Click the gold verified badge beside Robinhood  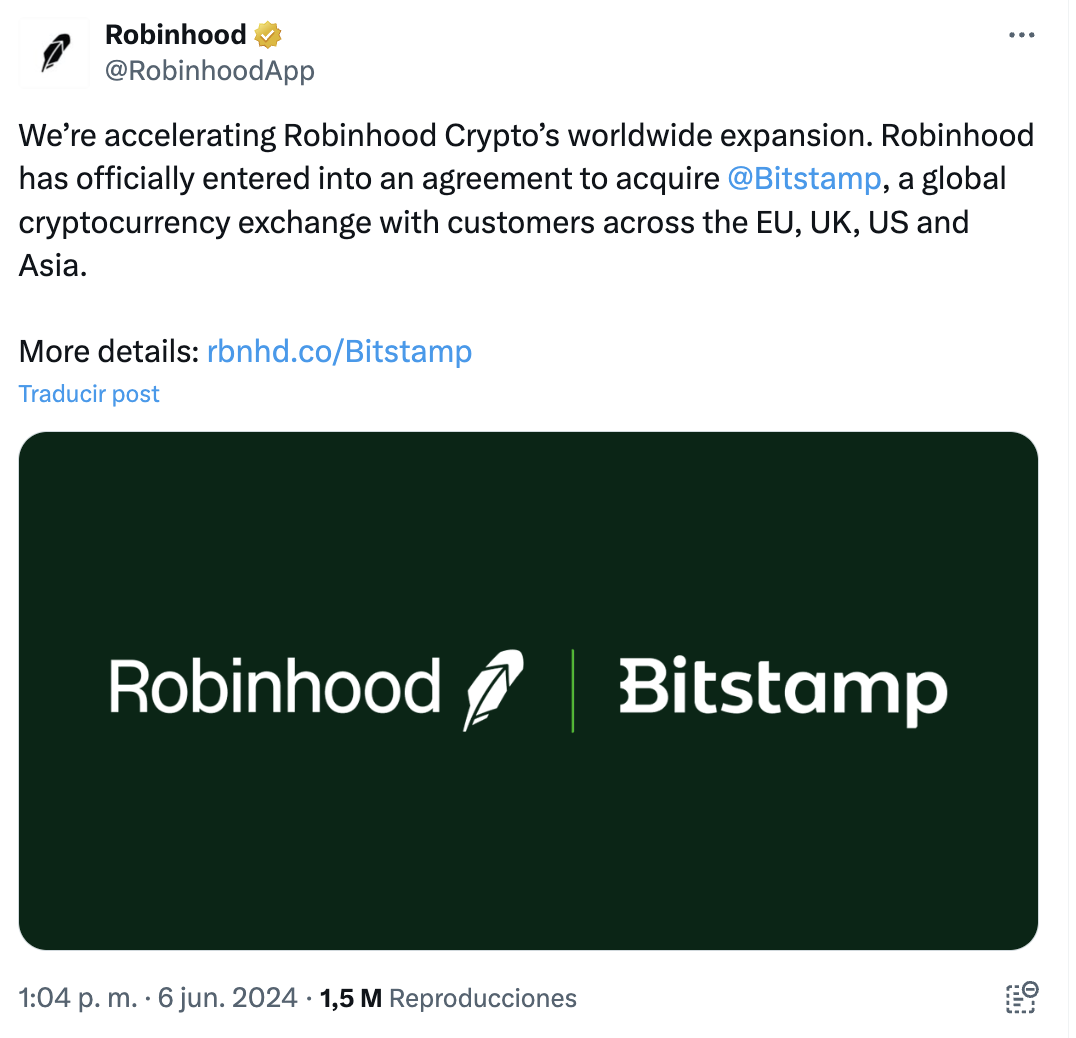pos(268,36)
